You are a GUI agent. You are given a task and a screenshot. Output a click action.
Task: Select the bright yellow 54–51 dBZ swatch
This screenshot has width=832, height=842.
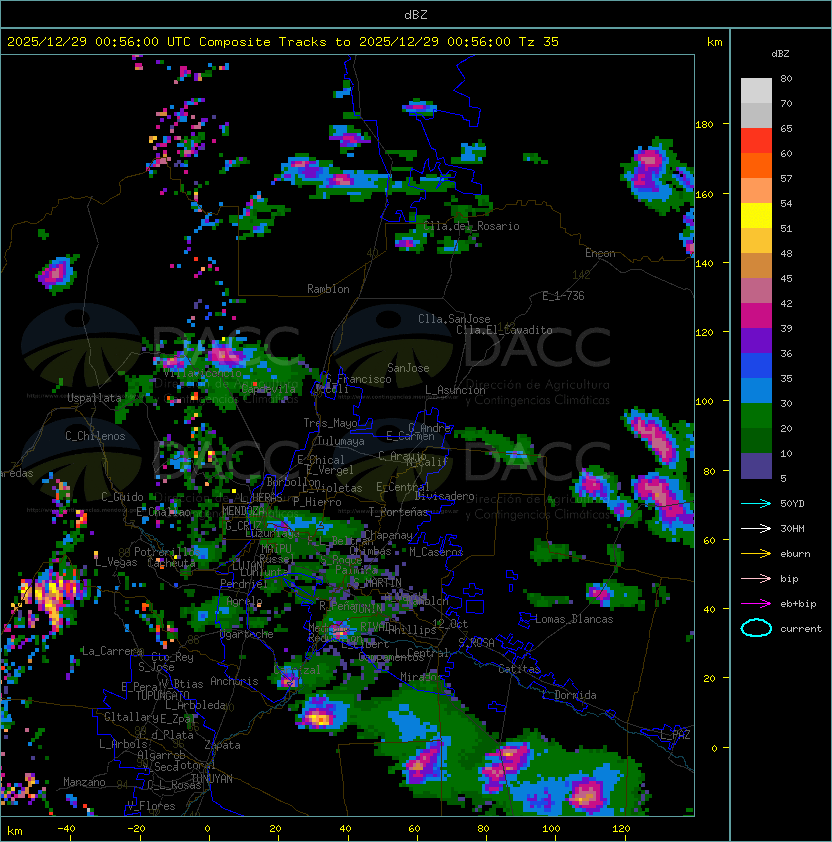click(x=756, y=216)
